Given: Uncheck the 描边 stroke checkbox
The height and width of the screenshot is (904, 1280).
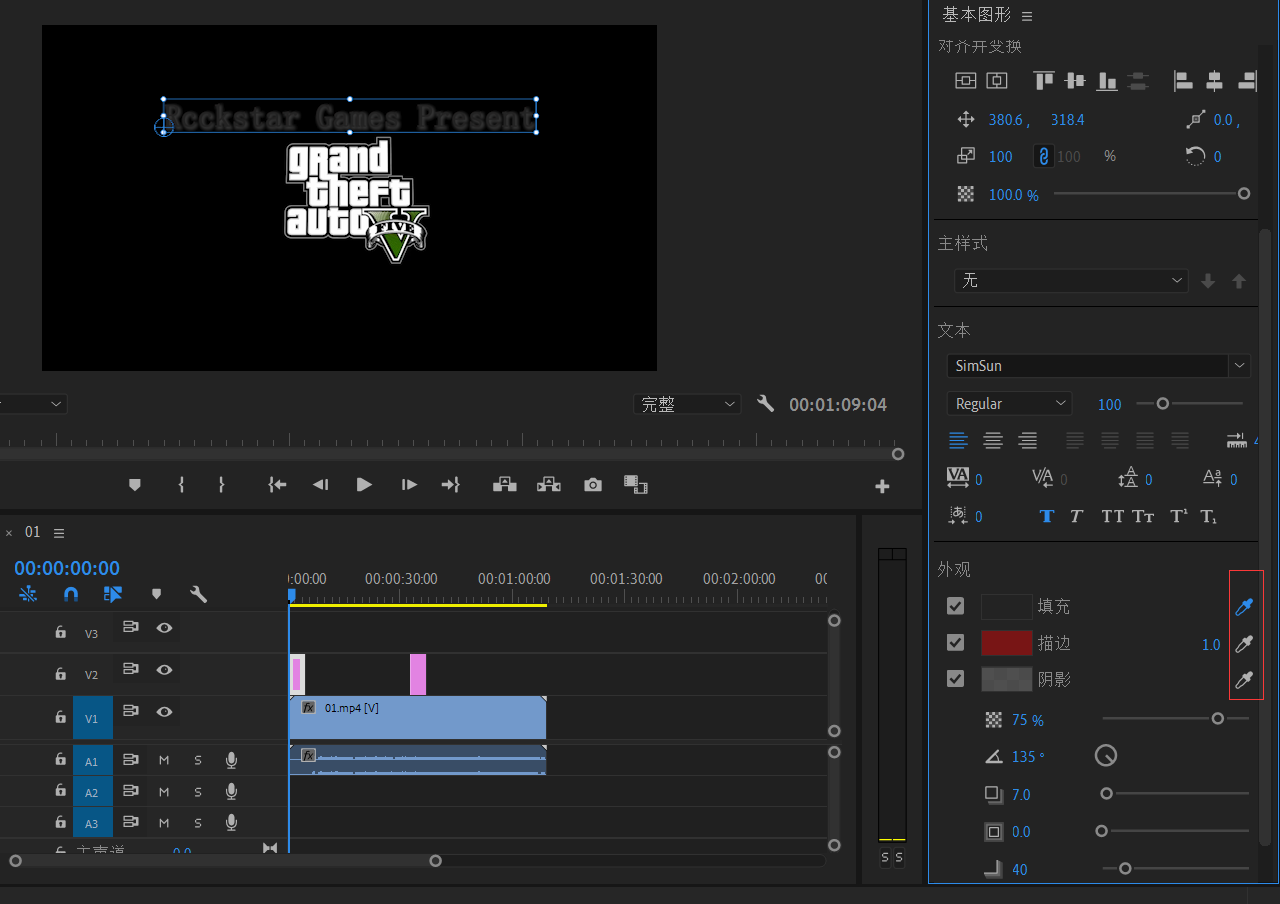Looking at the screenshot, I should [x=956, y=642].
